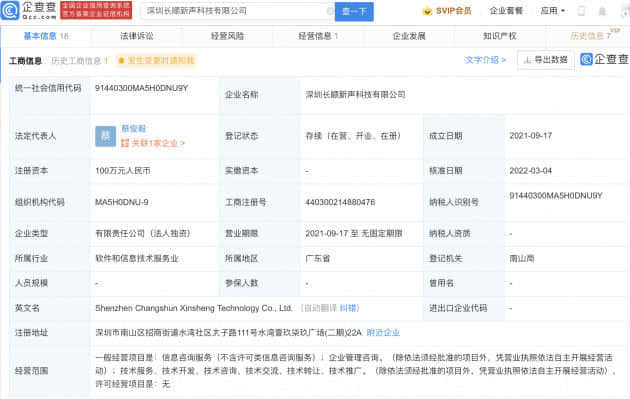The image size is (630, 399).
Task: Open the legal representative name link
Action: tap(133, 129)
